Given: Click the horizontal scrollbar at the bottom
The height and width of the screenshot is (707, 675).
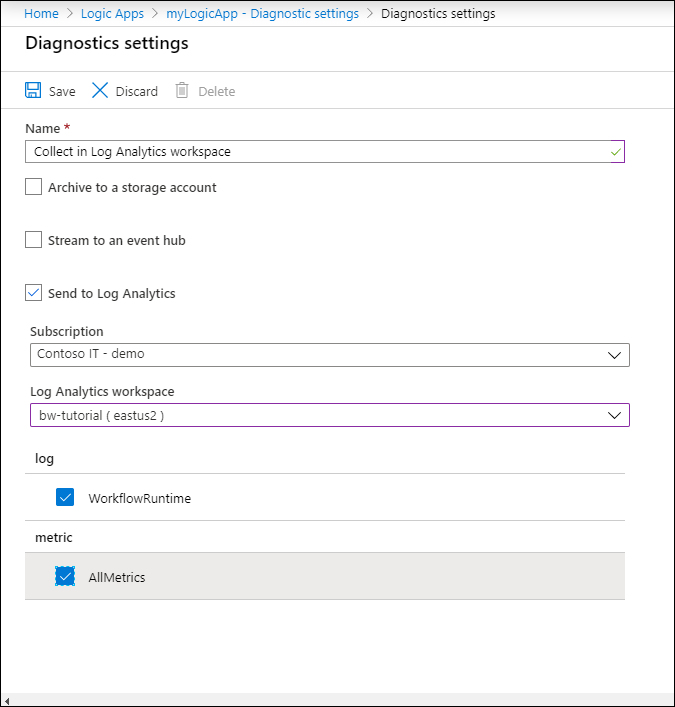Looking at the screenshot, I should coord(337,699).
